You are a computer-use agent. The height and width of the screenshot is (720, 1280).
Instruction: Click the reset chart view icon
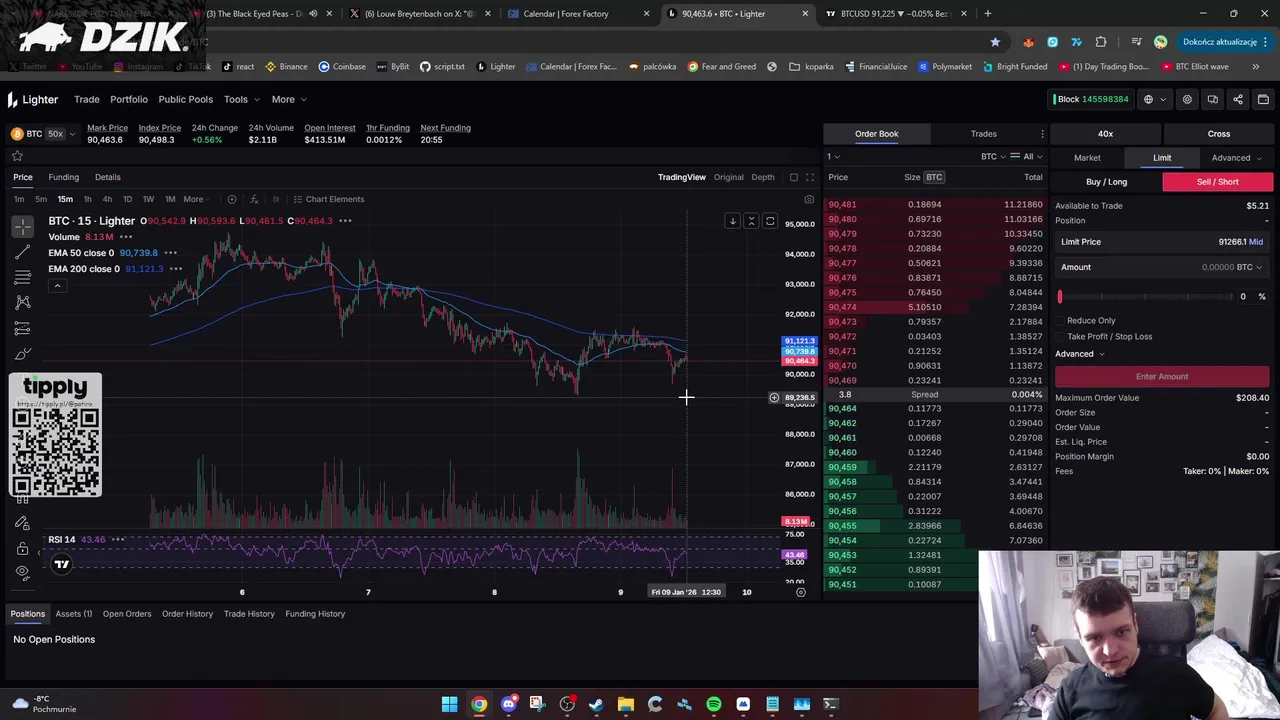[x=770, y=221]
